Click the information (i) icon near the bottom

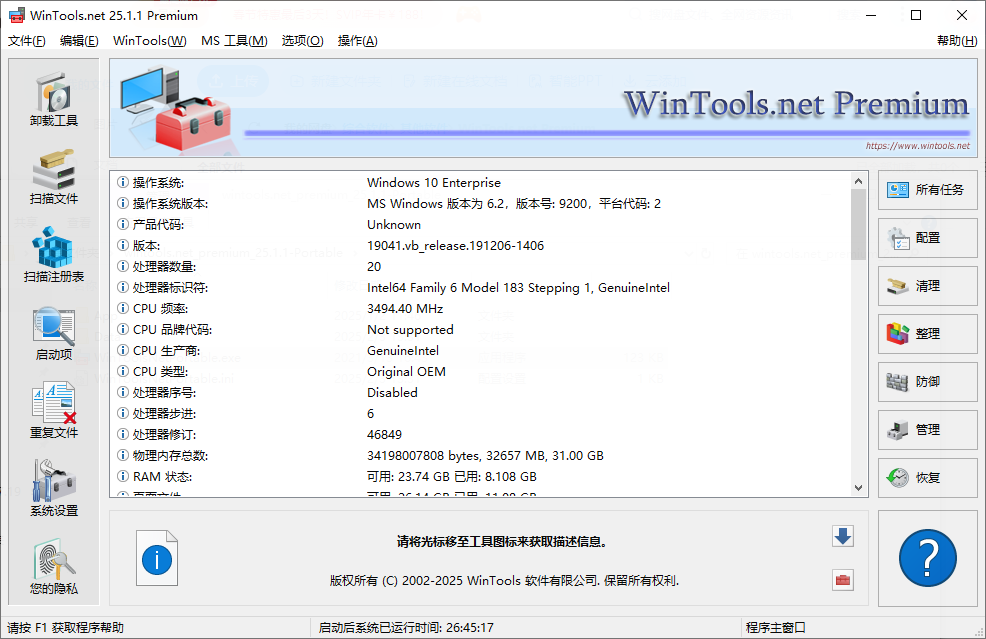click(x=157, y=559)
